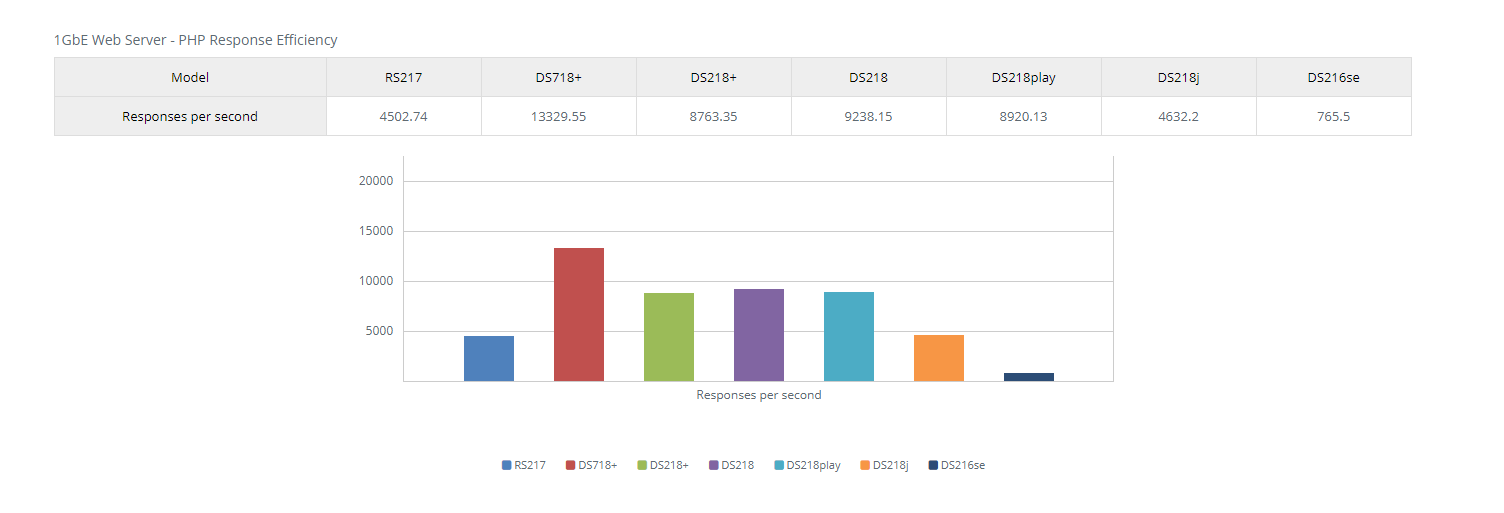Click the blue RS217 bar in chart

pyautogui.click(x=489, y=359)
